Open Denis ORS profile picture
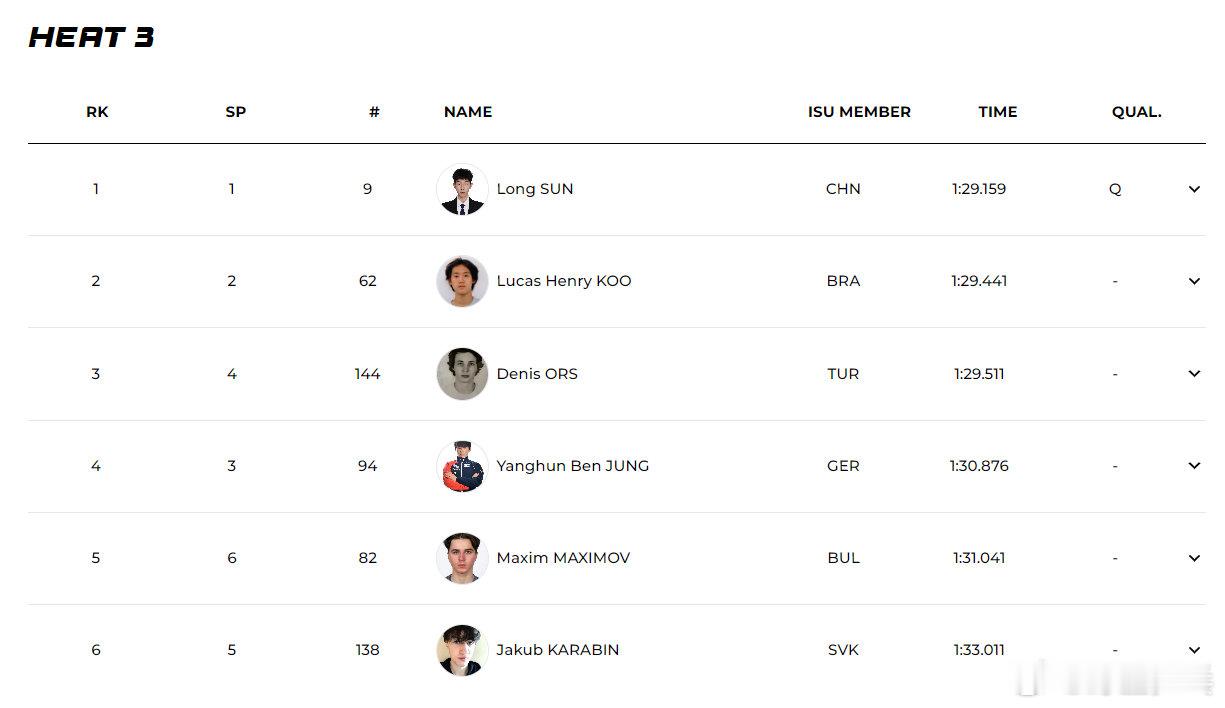Image resolution: width=1225 pixels, height=708 pixels. 462,374
